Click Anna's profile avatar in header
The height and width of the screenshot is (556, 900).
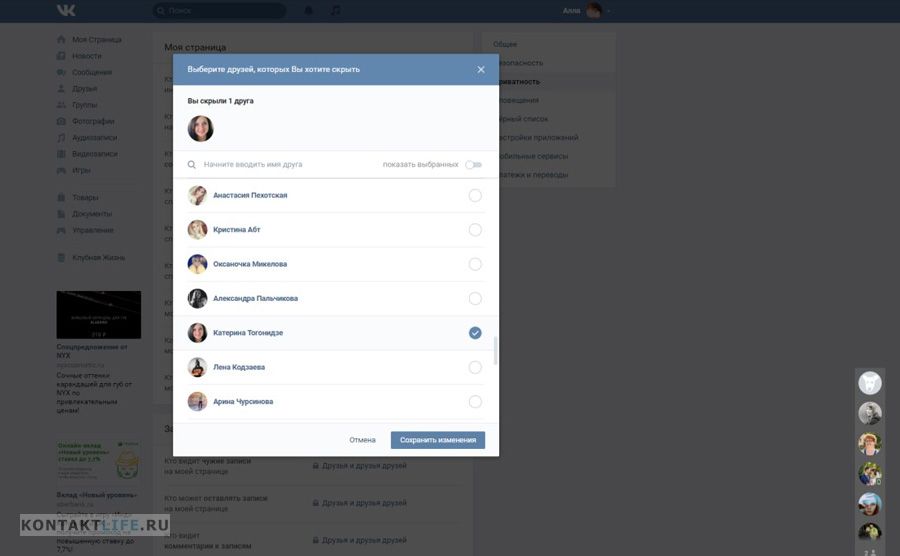pos(593,10)
